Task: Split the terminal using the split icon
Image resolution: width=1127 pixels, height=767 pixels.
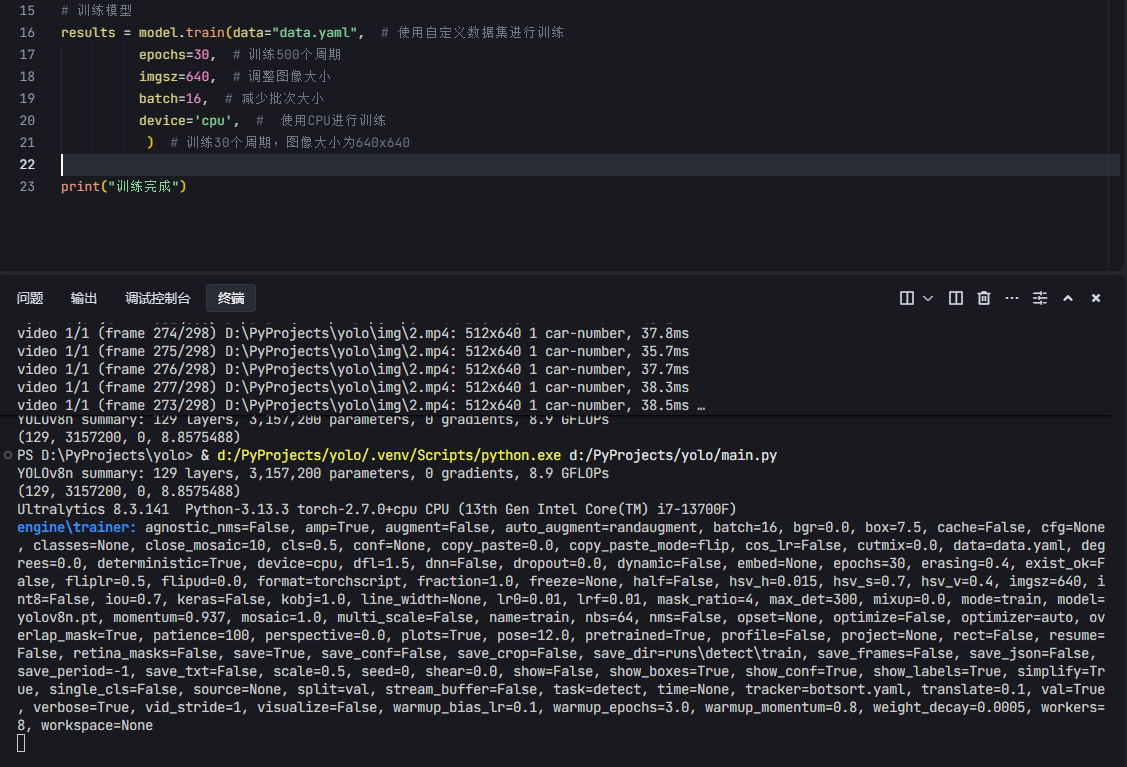Action: [x=955, y=297]
